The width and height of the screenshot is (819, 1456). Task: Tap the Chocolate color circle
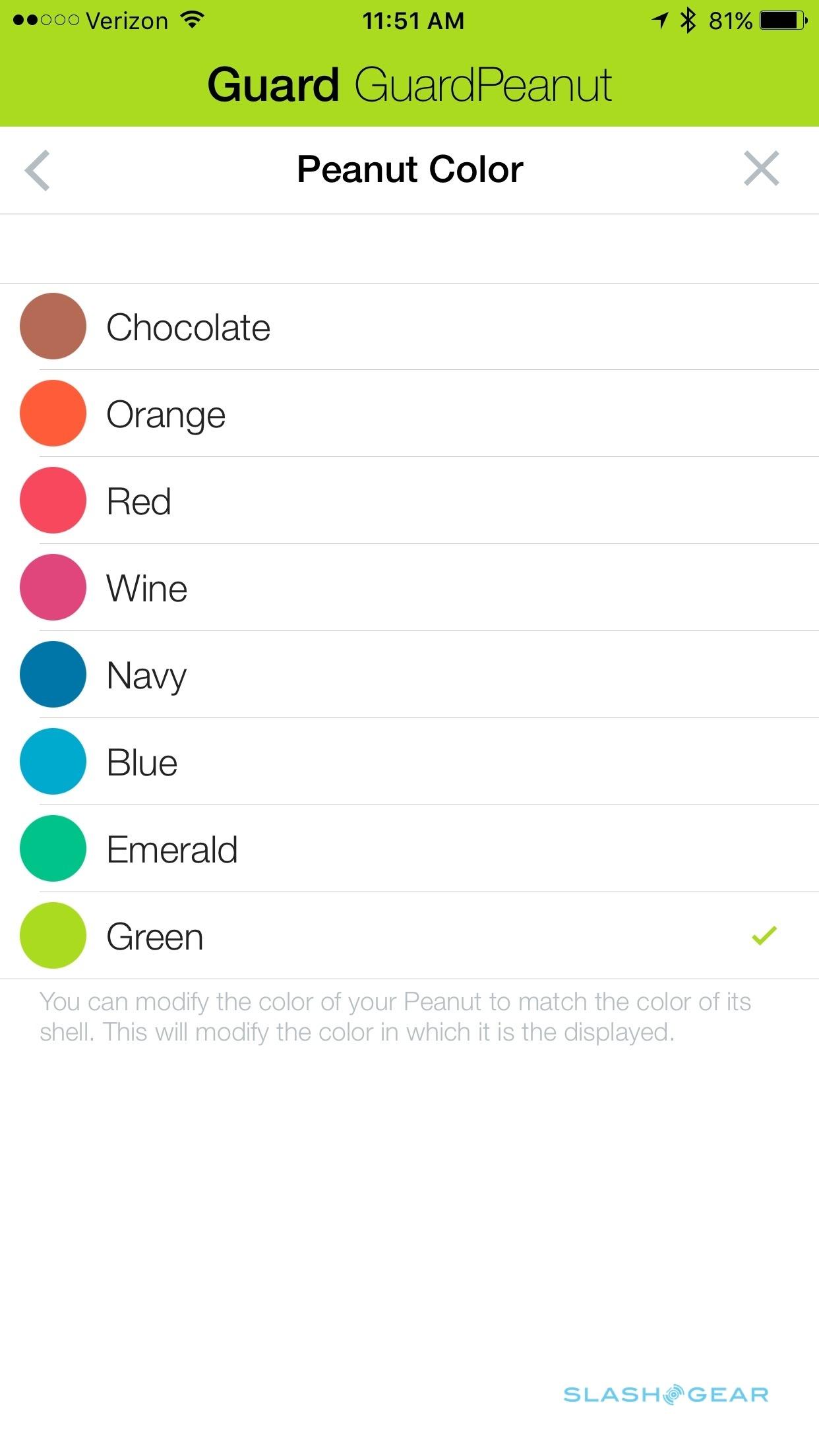click(53, 326)
